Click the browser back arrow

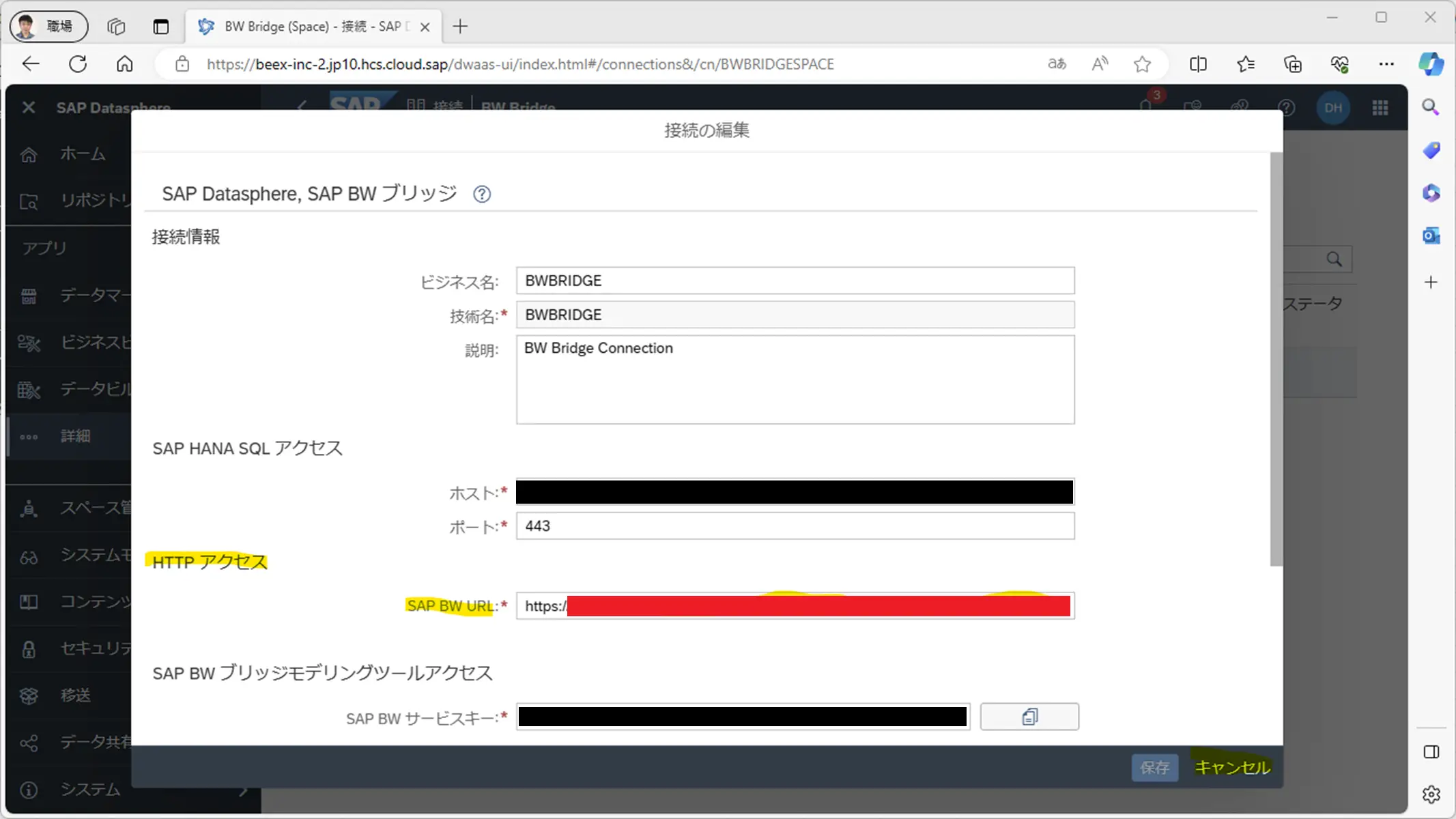[31, 64]
